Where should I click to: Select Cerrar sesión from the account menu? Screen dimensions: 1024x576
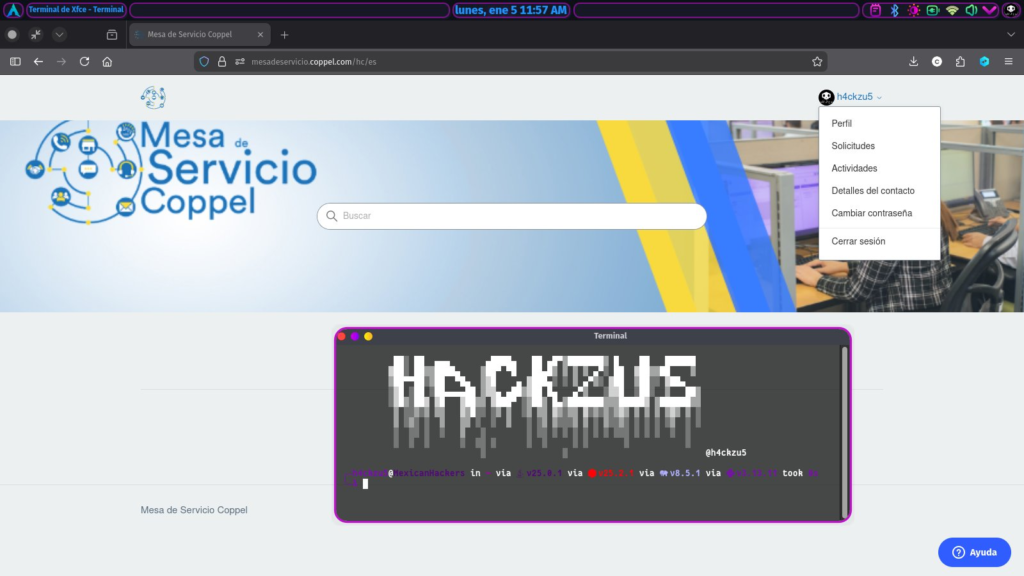pyautogui.click(x=856, y=241)
